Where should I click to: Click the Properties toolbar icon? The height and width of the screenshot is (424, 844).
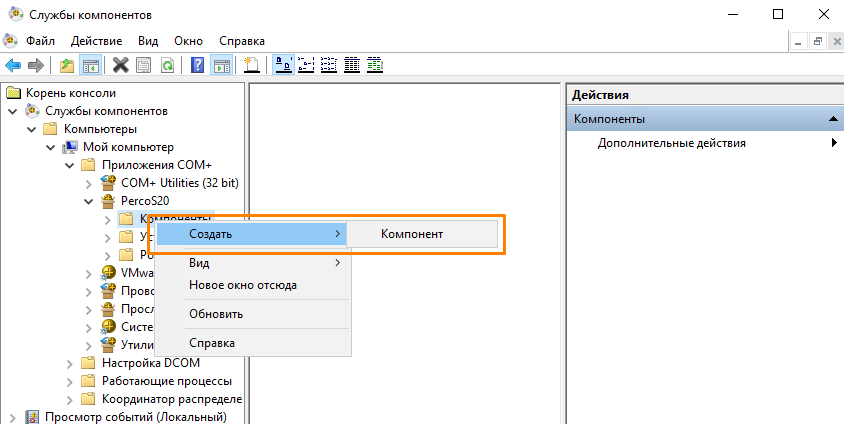pos(144,65)
